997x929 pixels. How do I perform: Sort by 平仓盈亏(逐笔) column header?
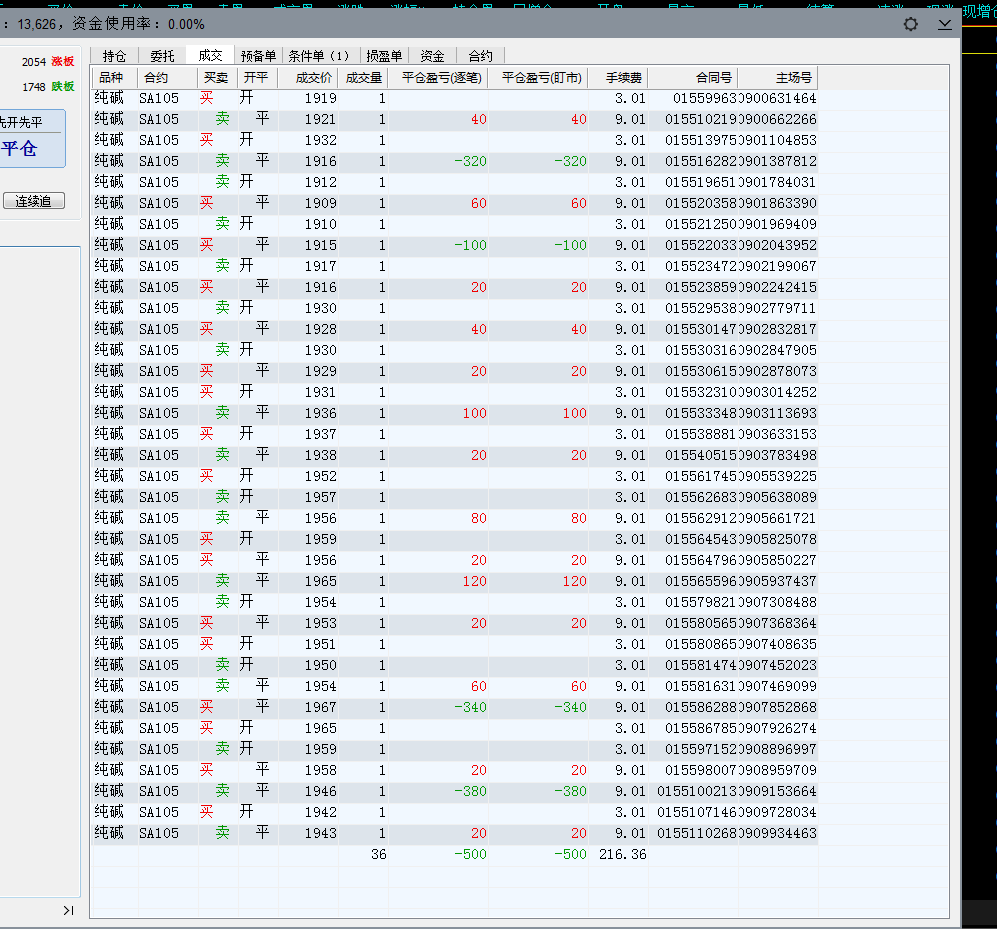coord(438,78)
